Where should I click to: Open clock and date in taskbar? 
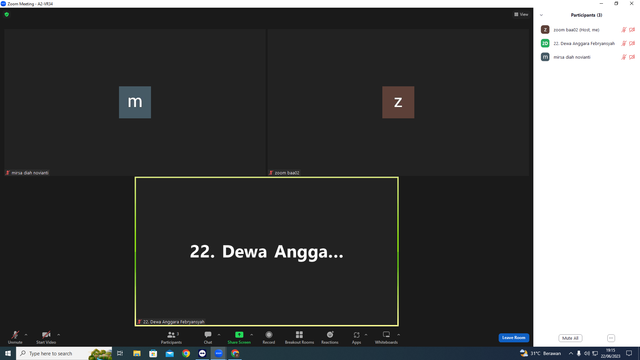[611, 353]
